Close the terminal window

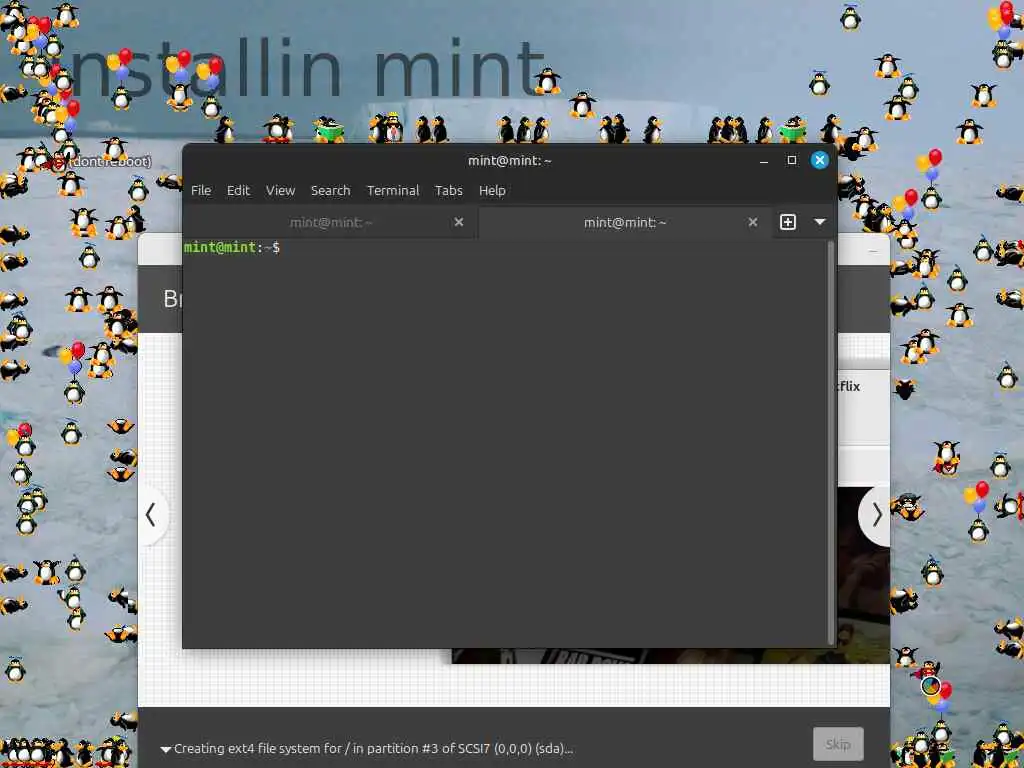(x=820, y=160)
